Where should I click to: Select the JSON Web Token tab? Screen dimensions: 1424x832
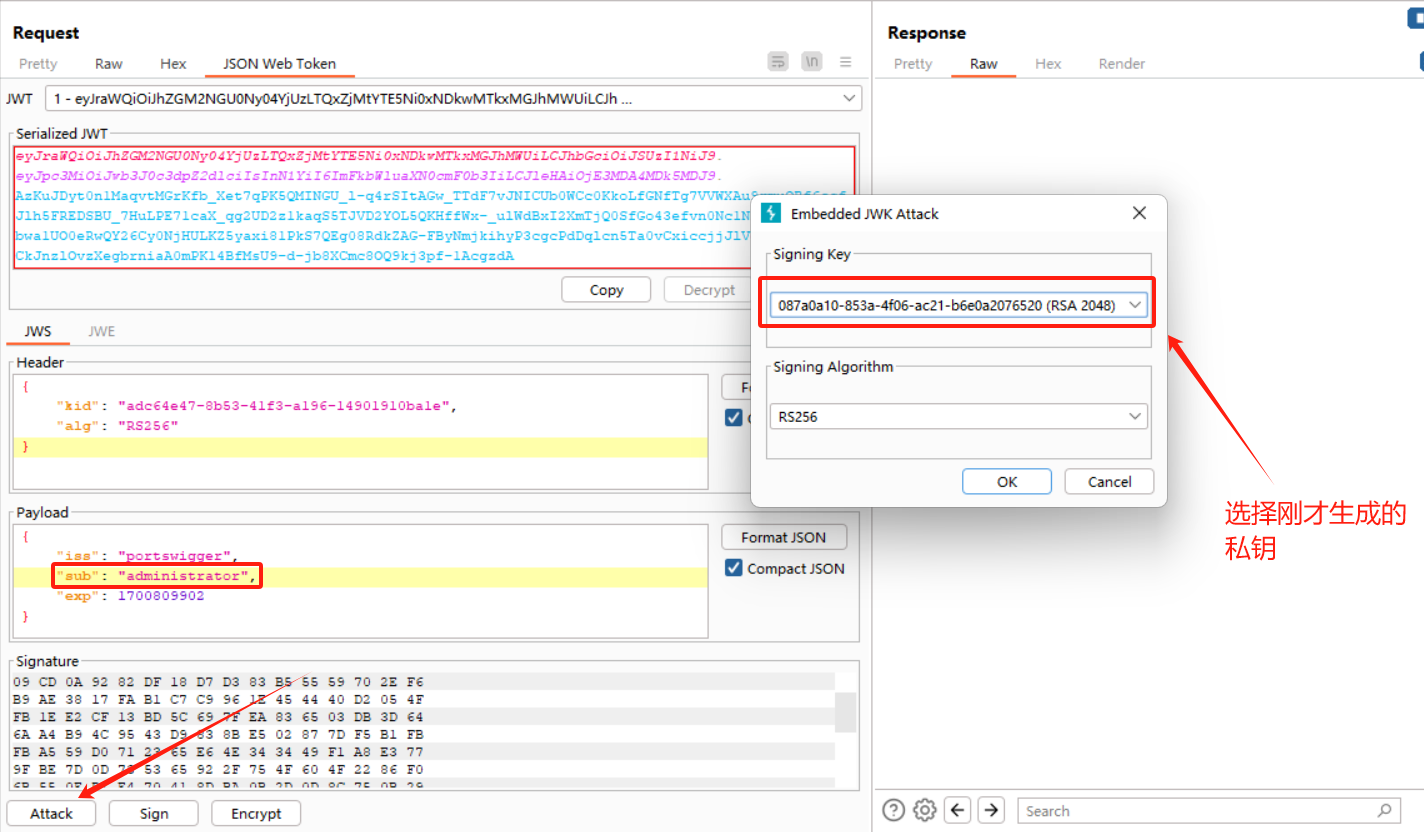point(279,63)
